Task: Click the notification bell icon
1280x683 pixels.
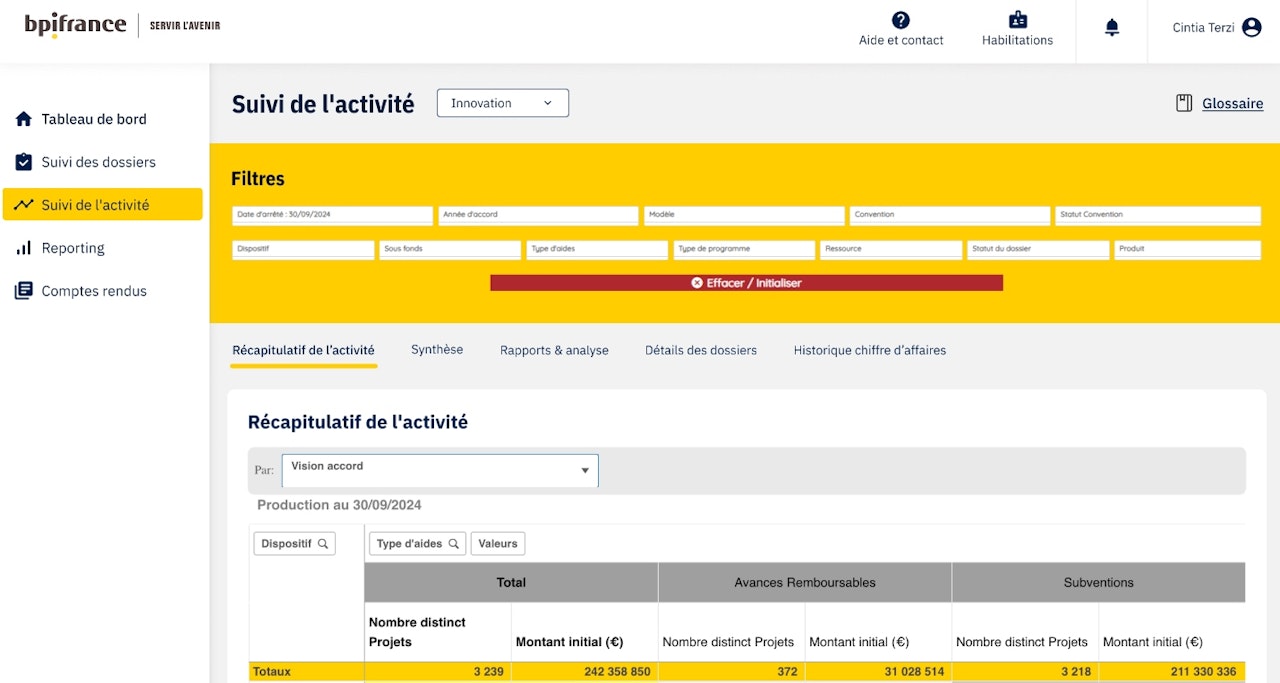Action: [1111, 28]
